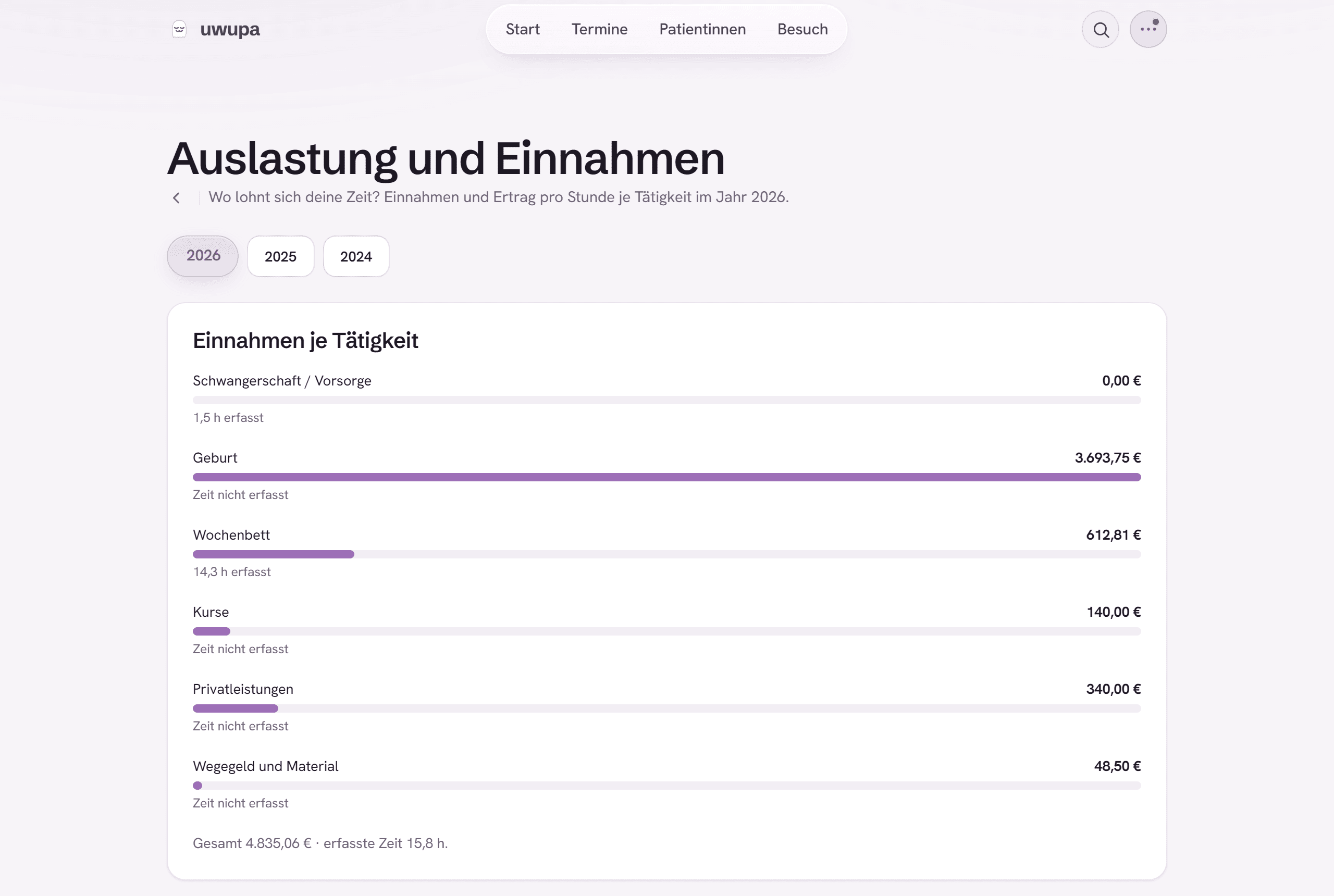1334x896 pixels.
Task: Select the 'Privatleistungen' row label
Action: (x=243, y=689)
